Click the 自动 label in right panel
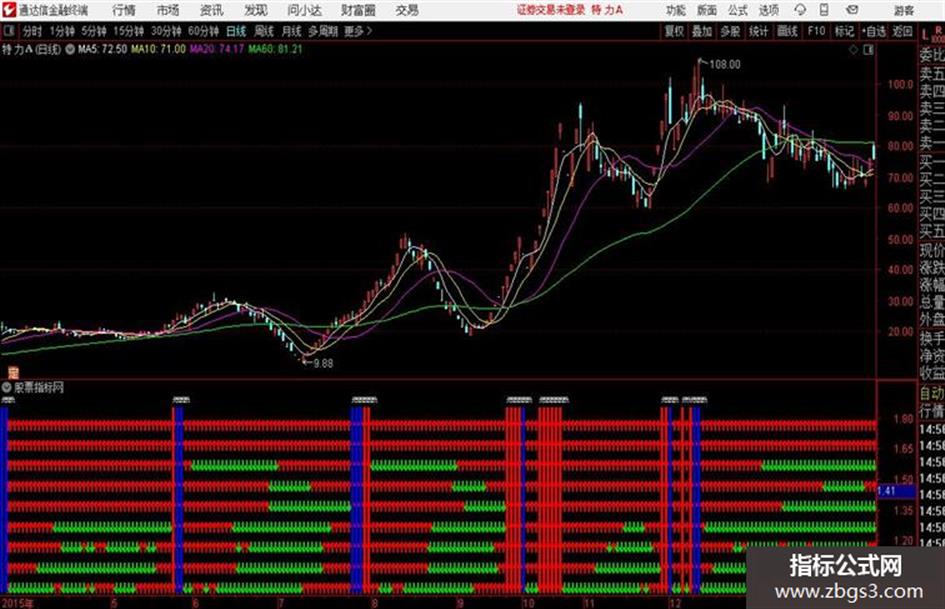 click(932, 393)
